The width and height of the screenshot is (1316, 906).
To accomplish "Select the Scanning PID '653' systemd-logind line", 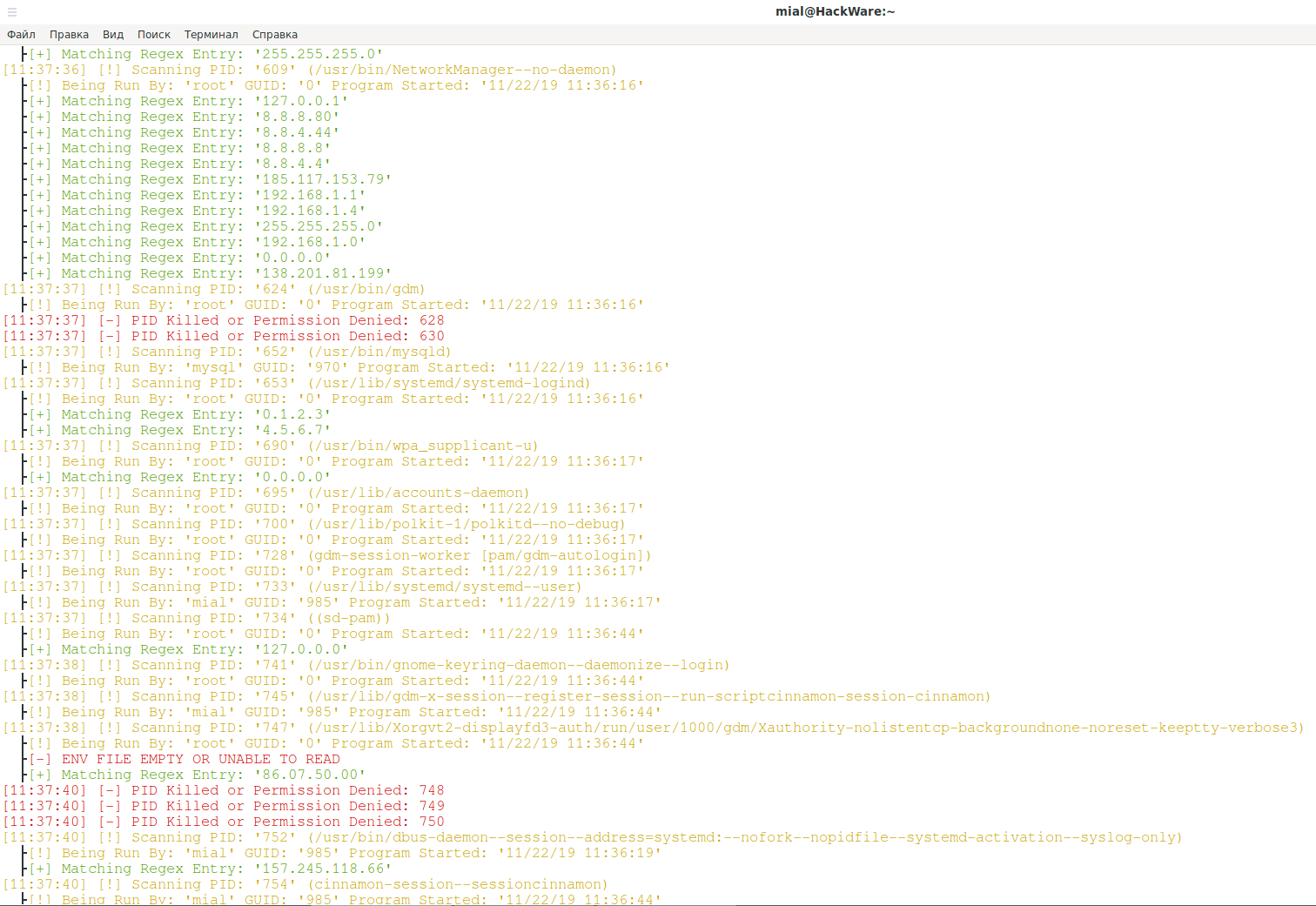I will click(x=298, y=383).
